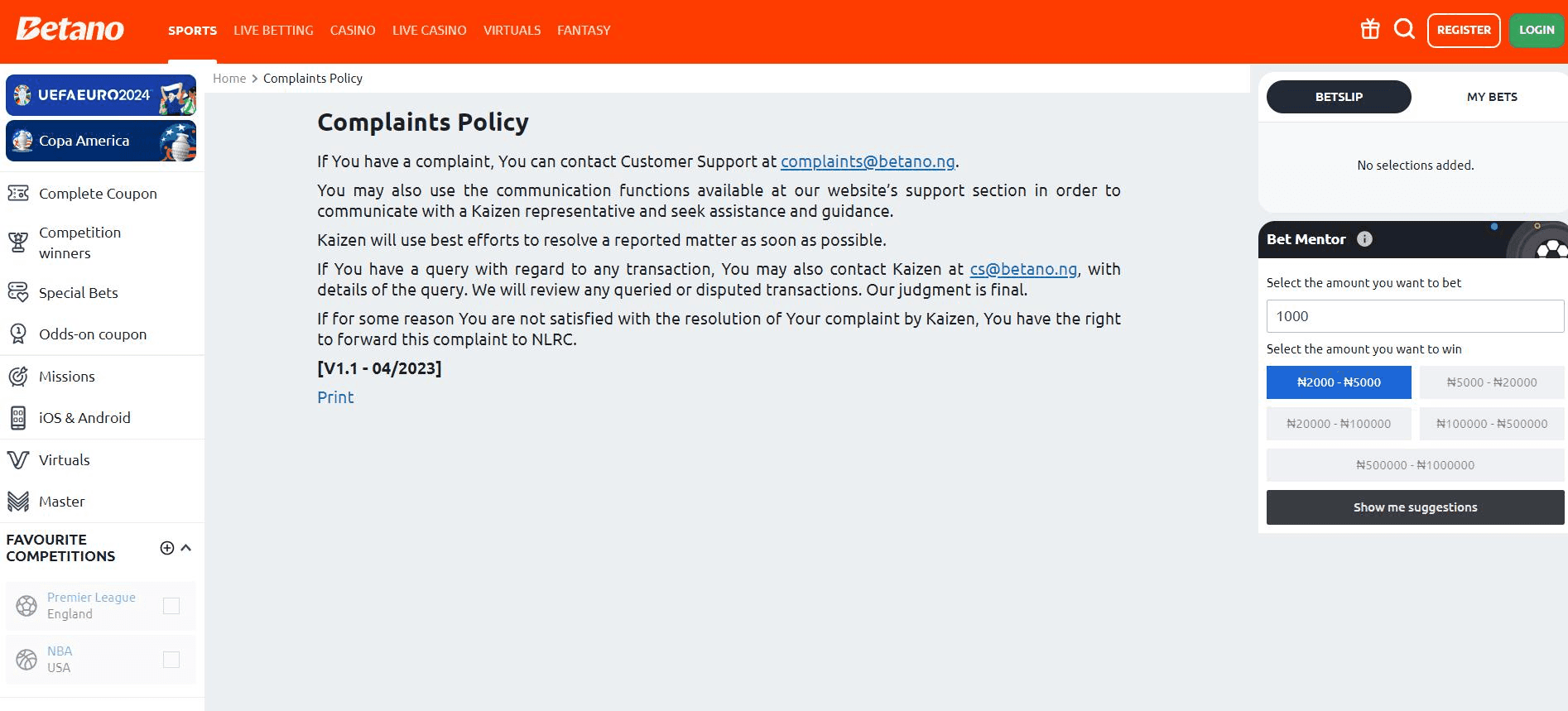
Task: Open the UEFA EURO 2024 banner
Action: coord(101,95)
